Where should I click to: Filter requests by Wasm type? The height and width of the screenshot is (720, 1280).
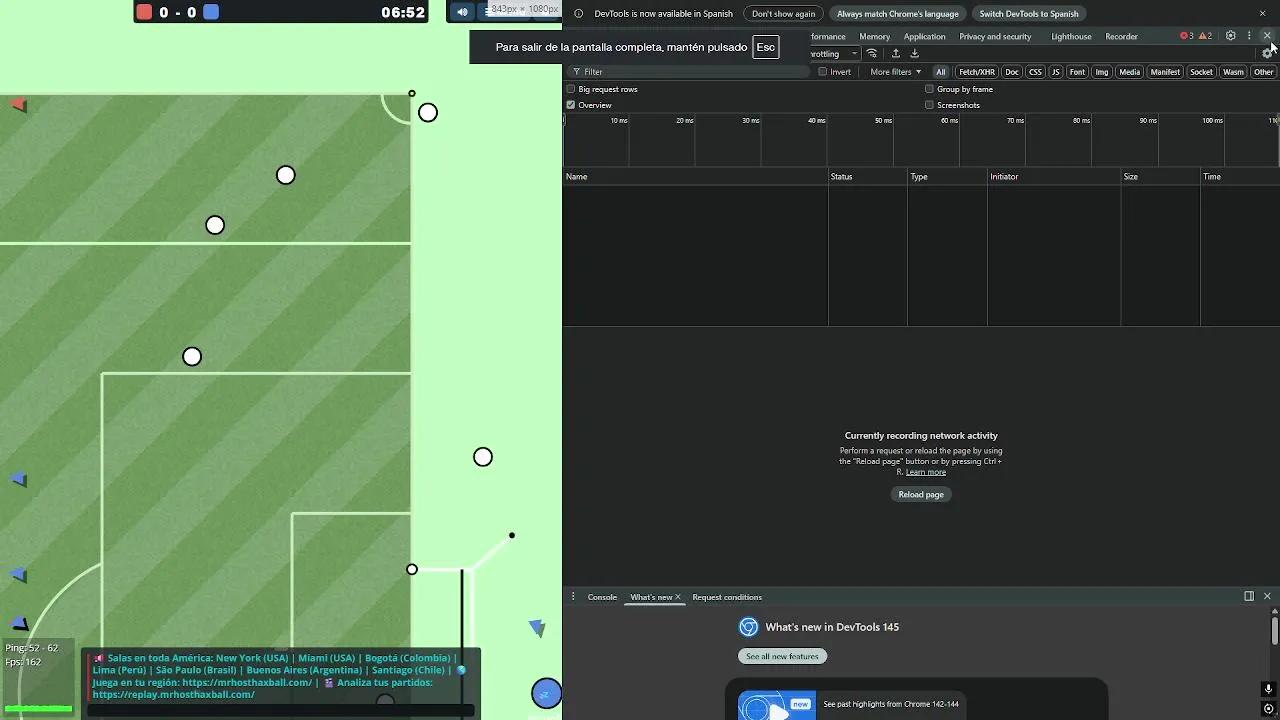pos(1234,72)
